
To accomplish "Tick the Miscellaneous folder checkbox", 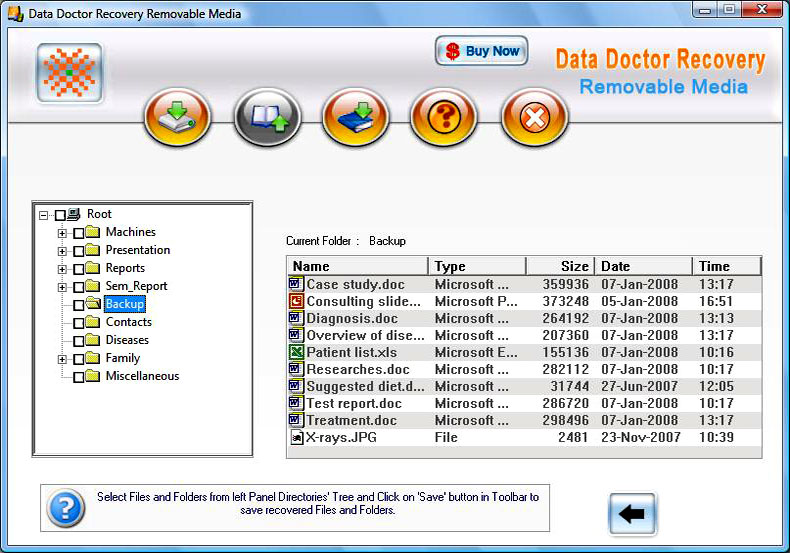I will click(x=79, y=377).
